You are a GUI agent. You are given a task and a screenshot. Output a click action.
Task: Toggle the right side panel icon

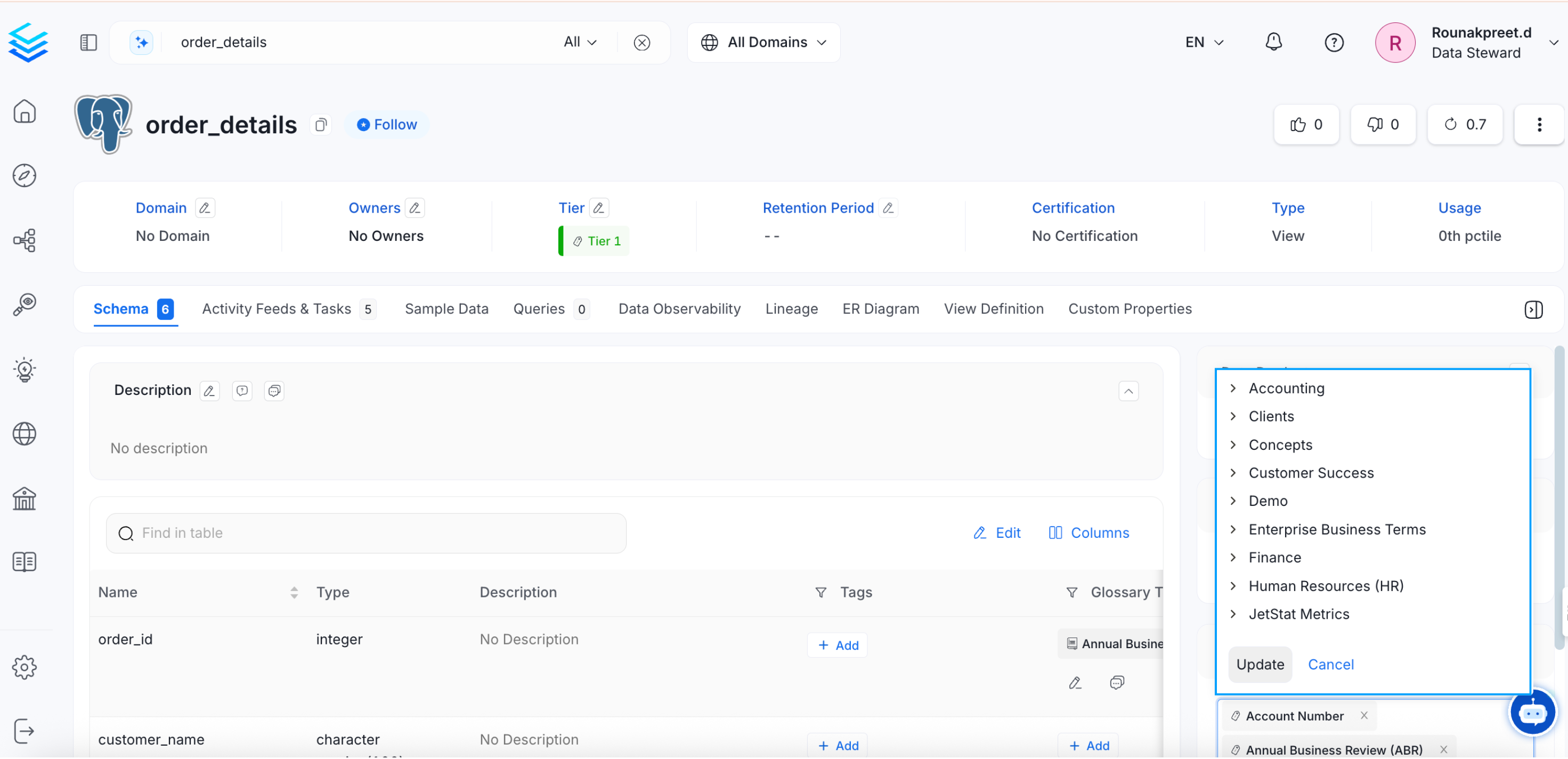tap(1533, 310)
